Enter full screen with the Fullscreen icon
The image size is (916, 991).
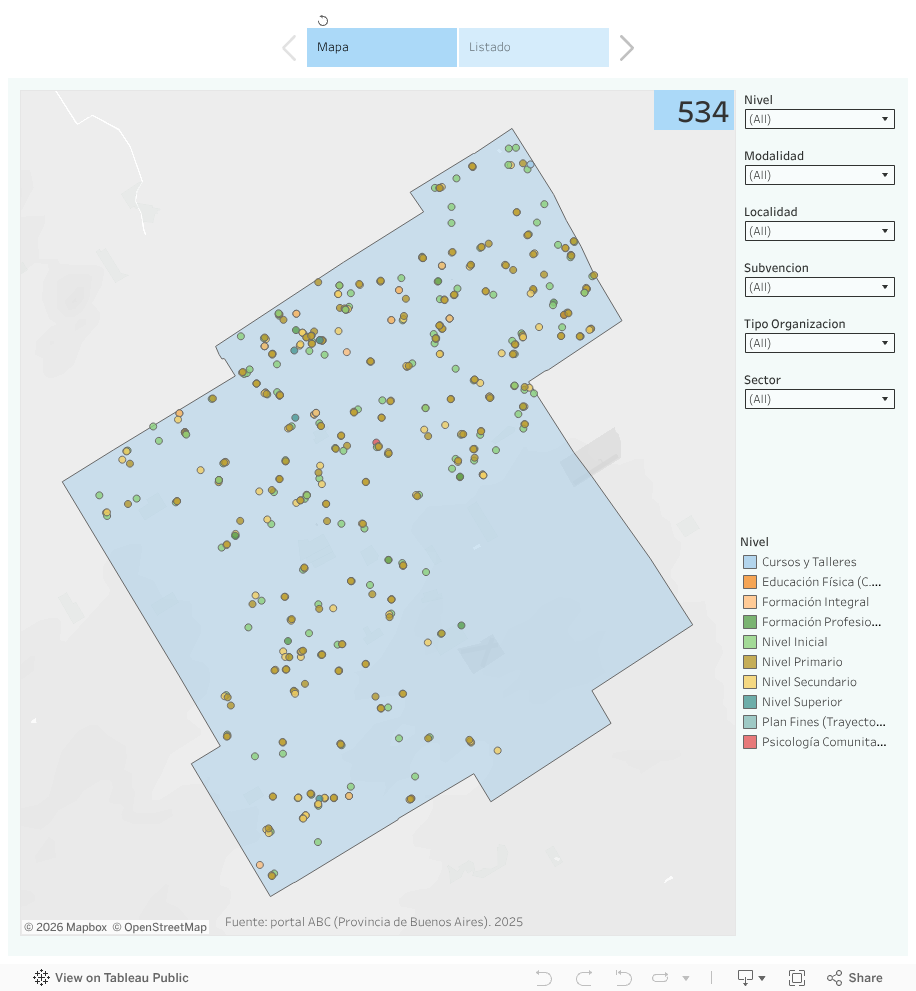coord(797,978)
